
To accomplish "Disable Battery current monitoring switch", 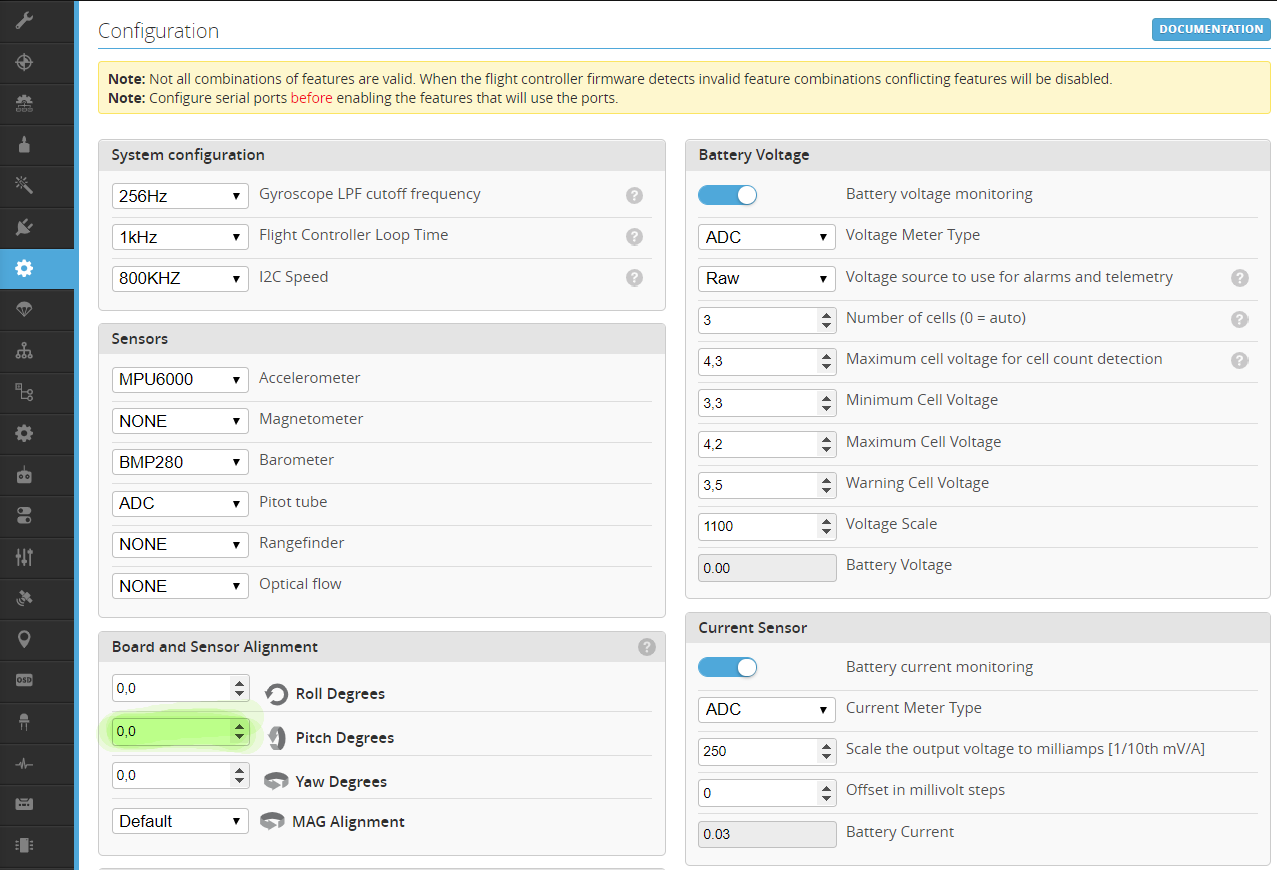I will 727,667.
